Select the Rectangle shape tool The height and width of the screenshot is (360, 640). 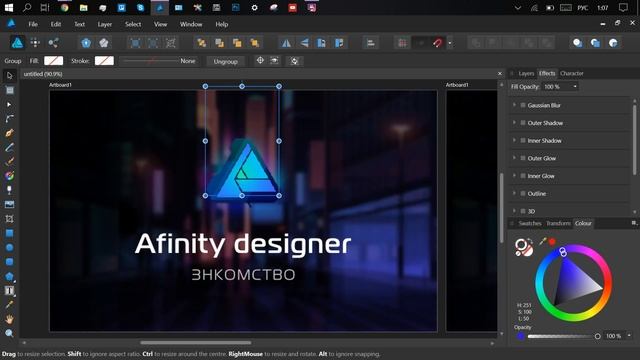tap(9, 233)
